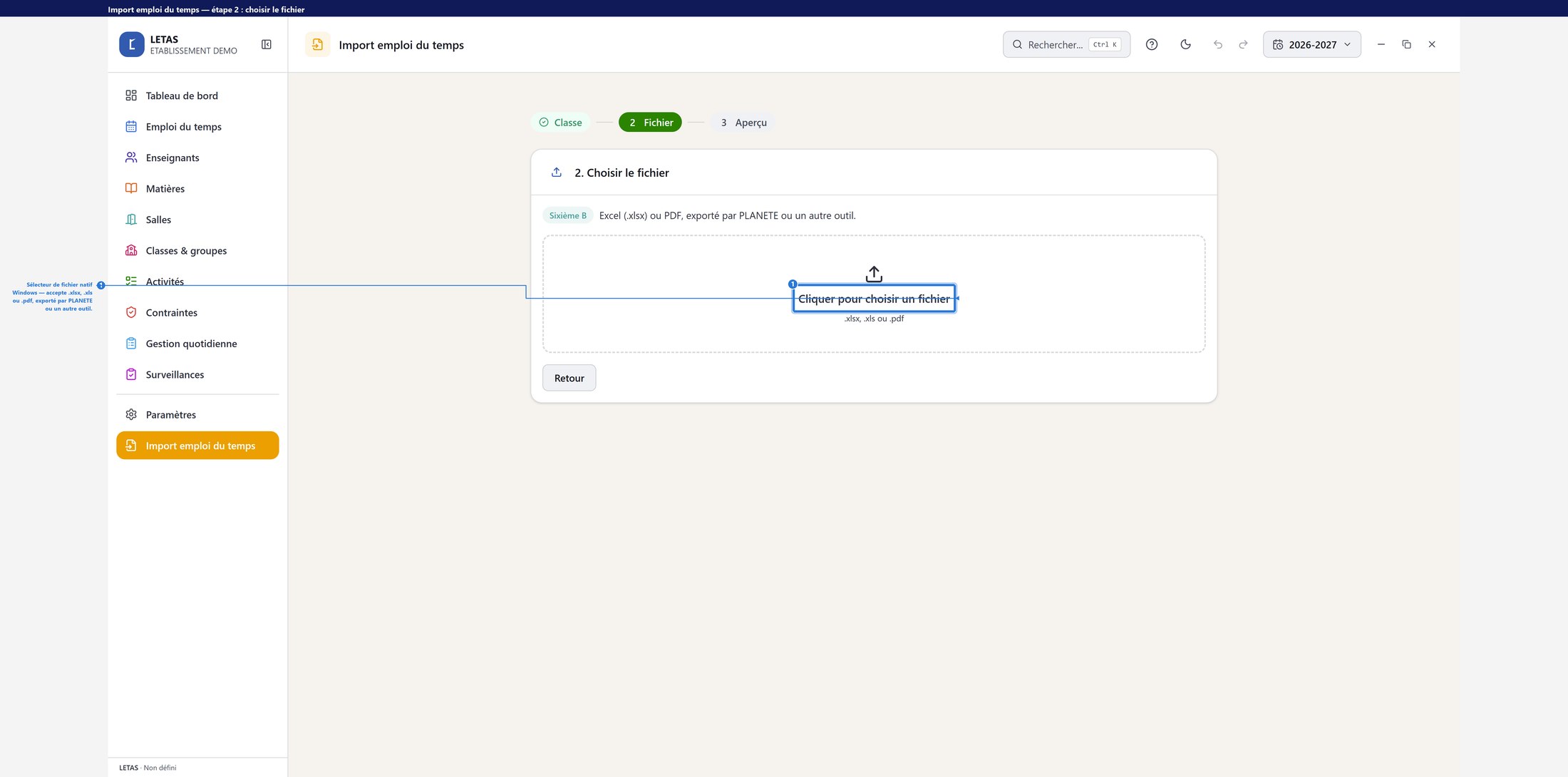The width and height of the screenshot is (1568, 777).
Task: Toggle dark mode moon icon
Action: pyautogui.click(x=1186, y=44)
